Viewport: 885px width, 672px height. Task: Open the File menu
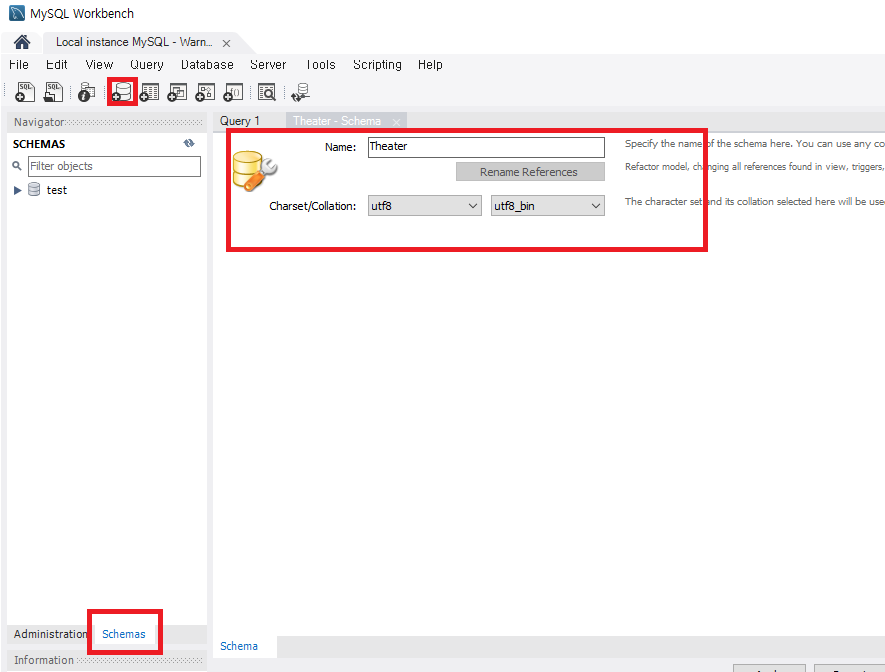point(19,65)
